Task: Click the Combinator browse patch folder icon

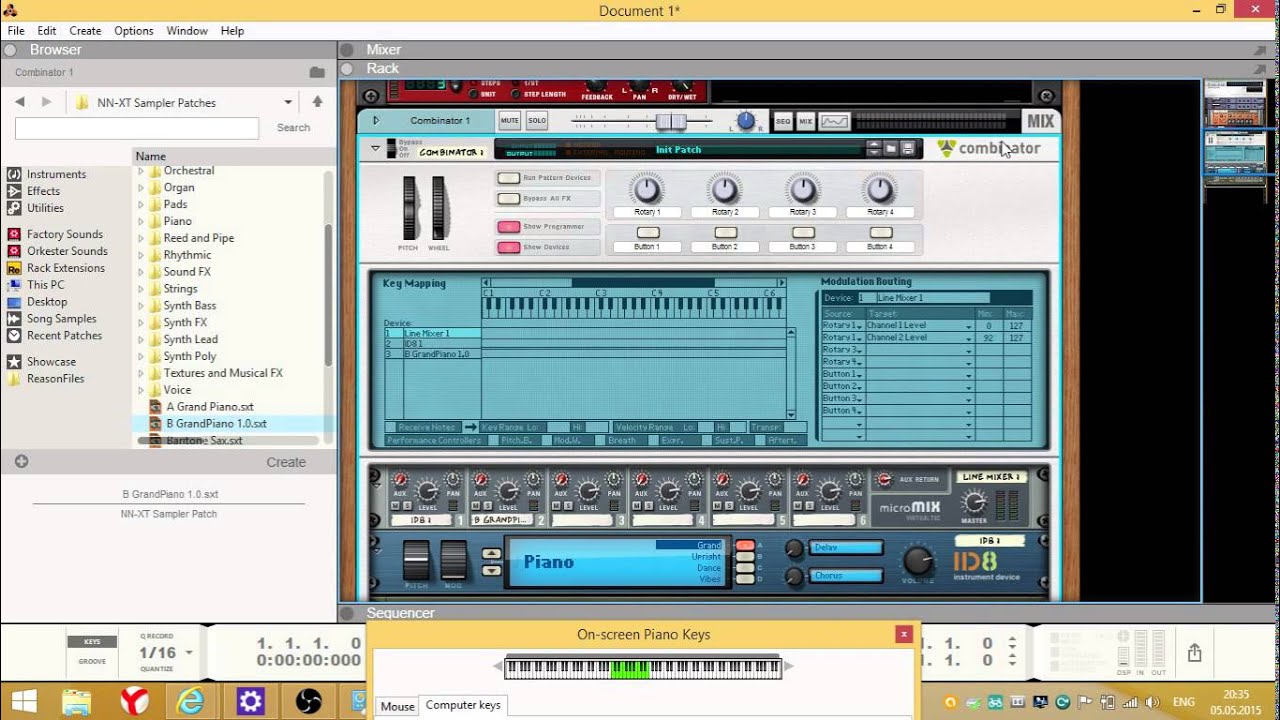Action: tap(890, 149)
